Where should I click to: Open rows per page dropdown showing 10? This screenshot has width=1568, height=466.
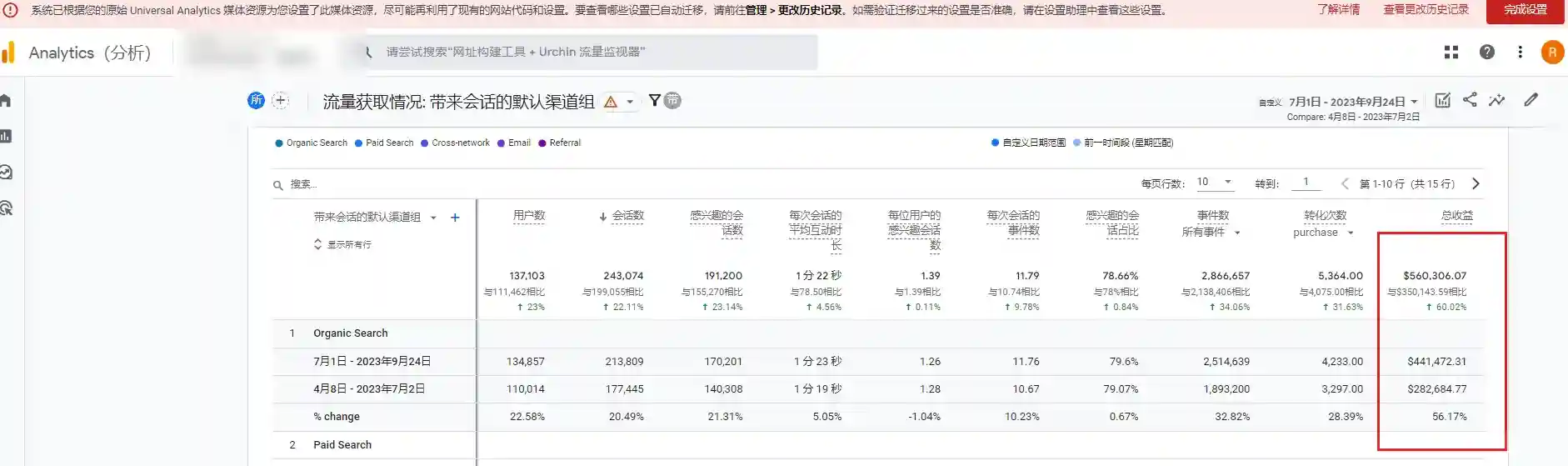coord(1215,182)
